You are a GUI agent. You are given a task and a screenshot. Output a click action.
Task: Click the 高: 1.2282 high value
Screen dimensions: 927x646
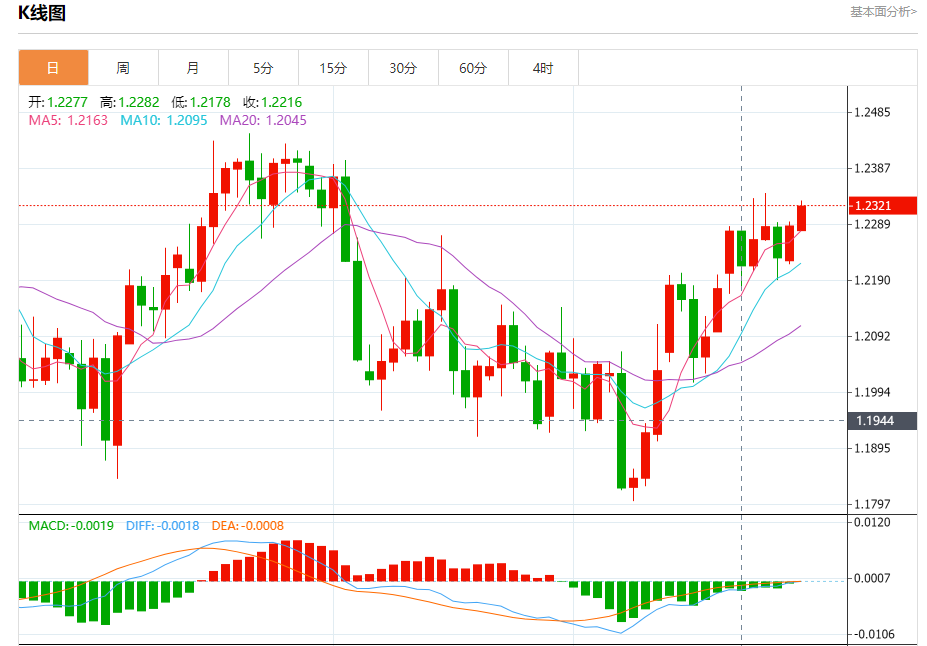coord(129,102)
